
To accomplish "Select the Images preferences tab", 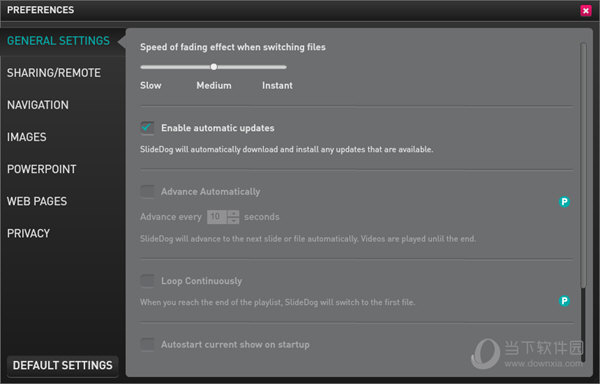I will pyautogui.click(x=27, y=137).
